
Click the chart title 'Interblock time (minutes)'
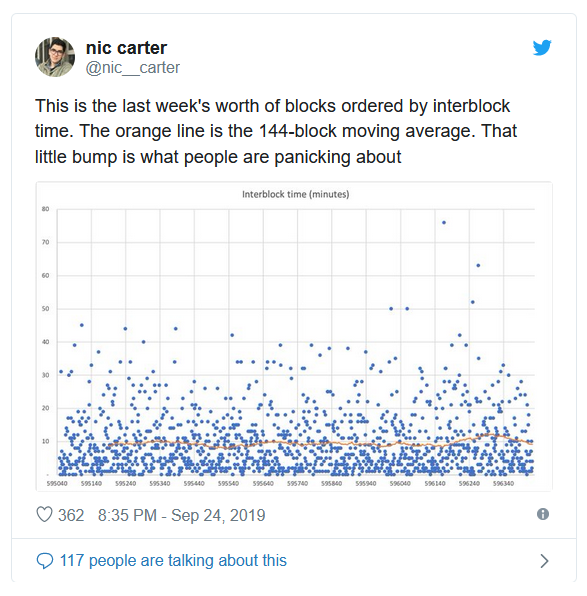295,195
